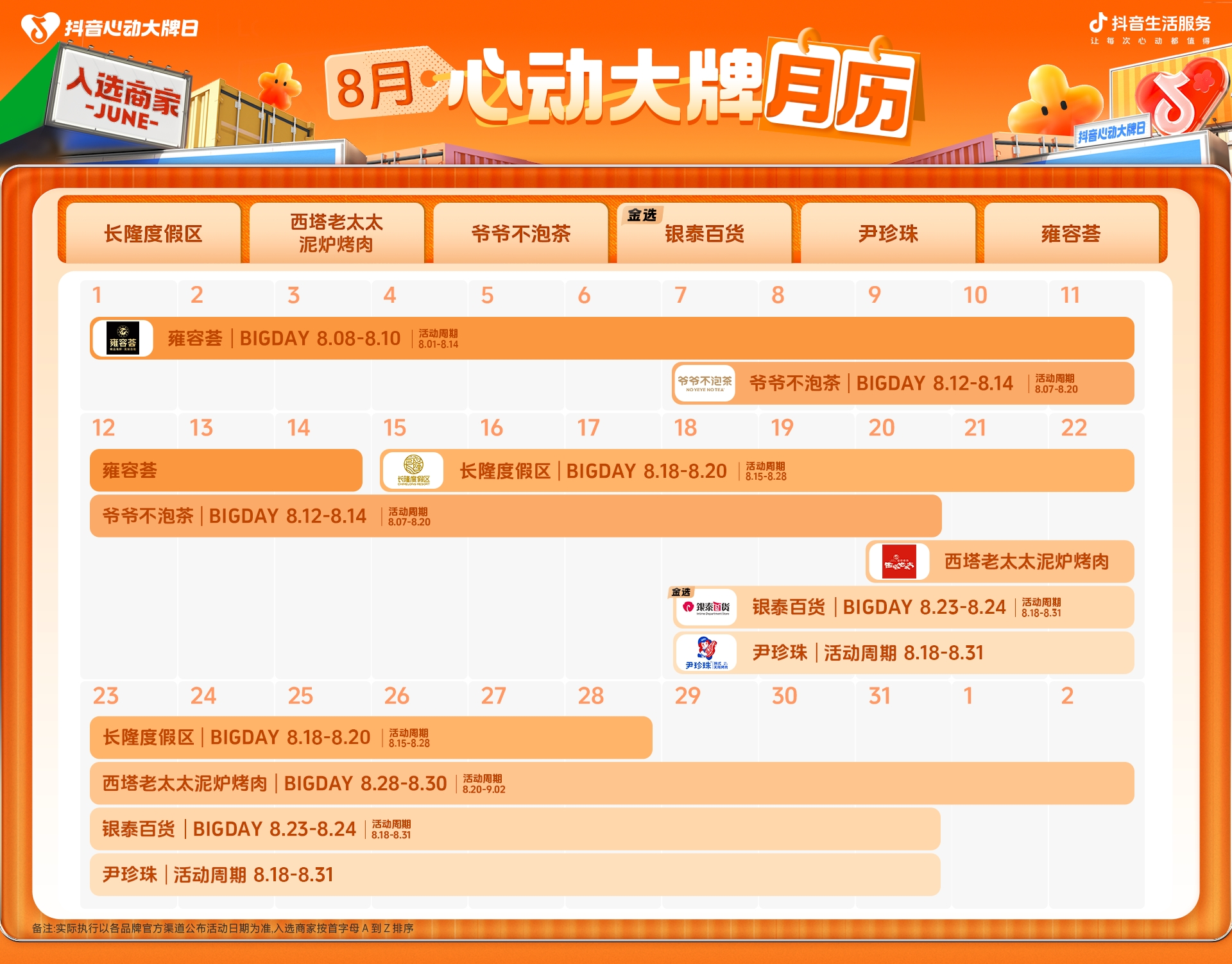This screenshot has height=964, width=1232.
Task: Click calendar date 31
Action: click(879, 696)
